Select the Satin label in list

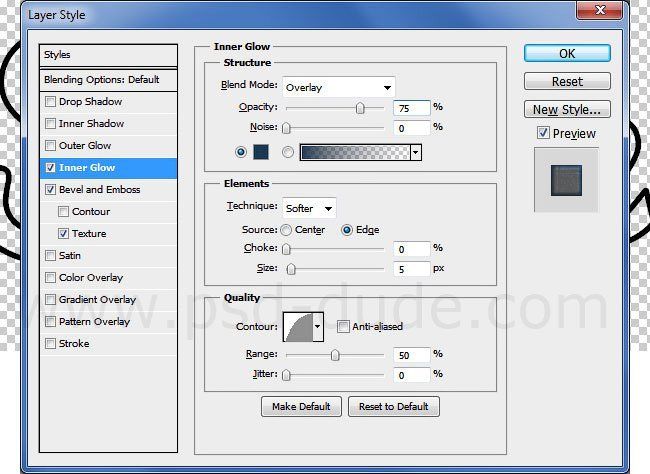(x=70, y=255)
